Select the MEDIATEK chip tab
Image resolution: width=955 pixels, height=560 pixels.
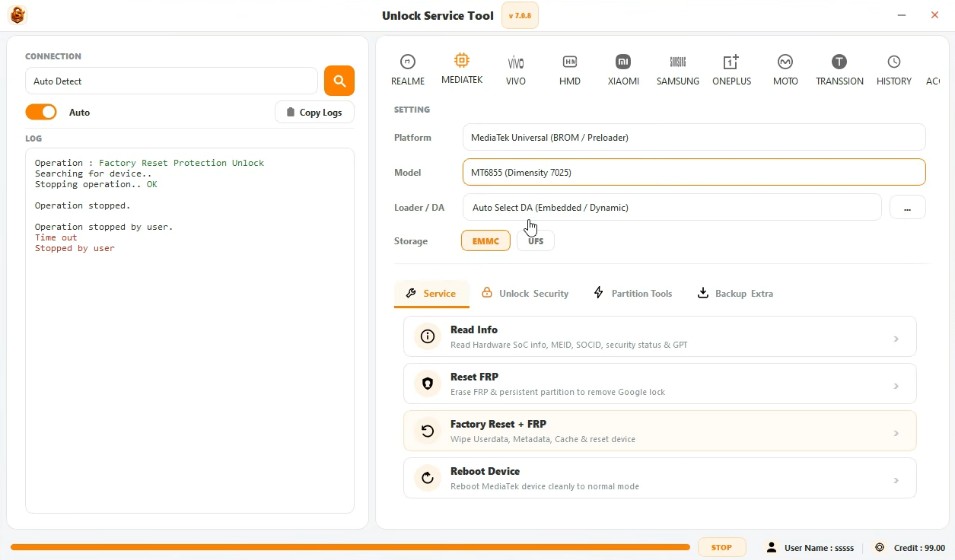(x=462, y=69)
